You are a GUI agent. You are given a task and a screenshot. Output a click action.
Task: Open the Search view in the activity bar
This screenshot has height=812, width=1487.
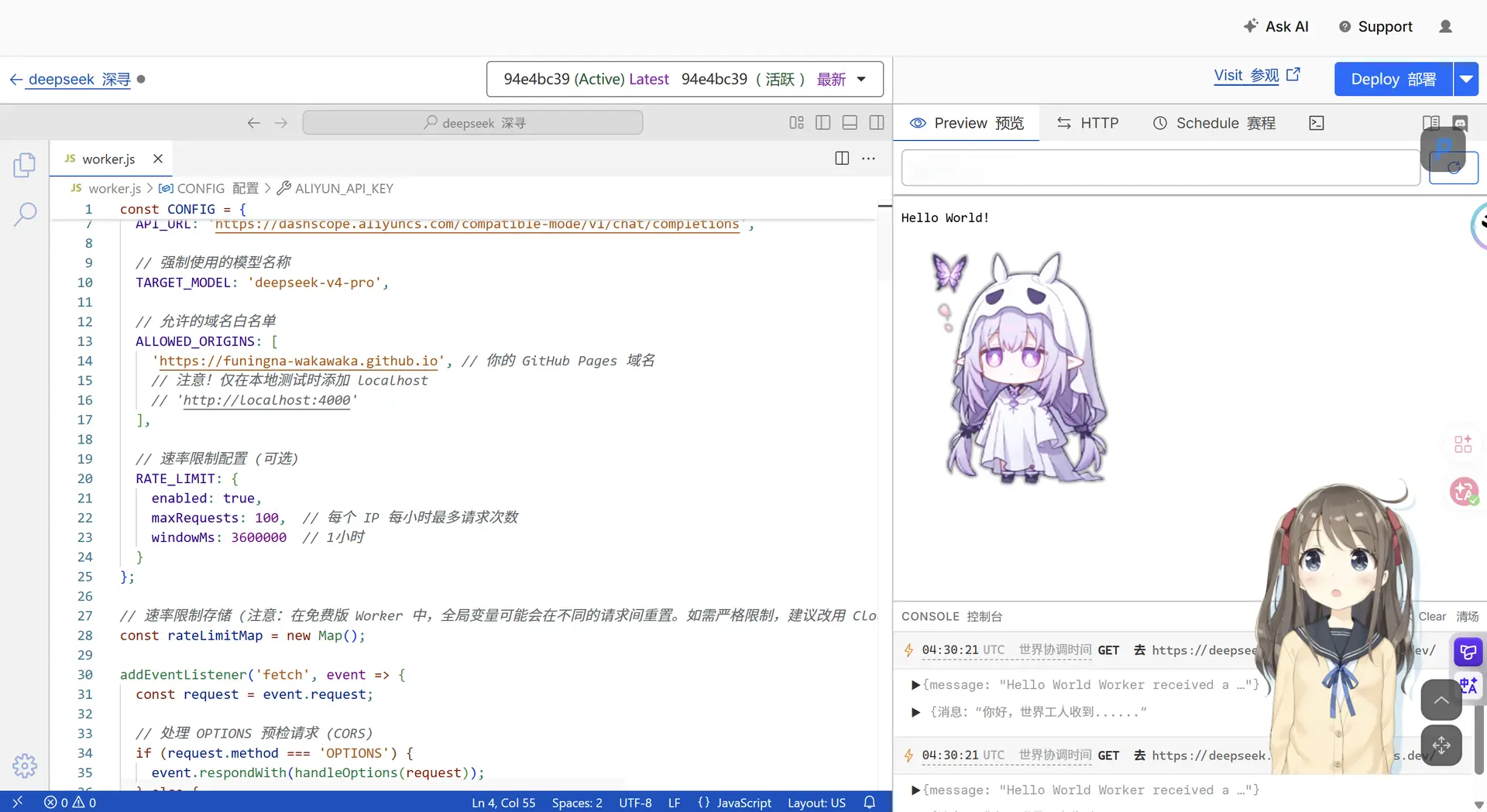tap(25, 214)
